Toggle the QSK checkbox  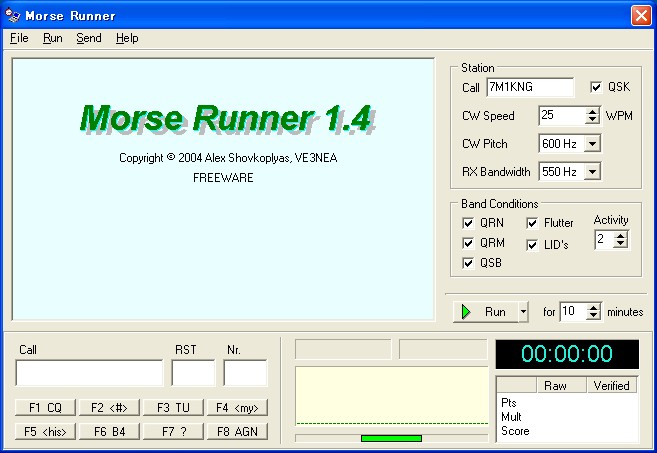pos(596,87)
